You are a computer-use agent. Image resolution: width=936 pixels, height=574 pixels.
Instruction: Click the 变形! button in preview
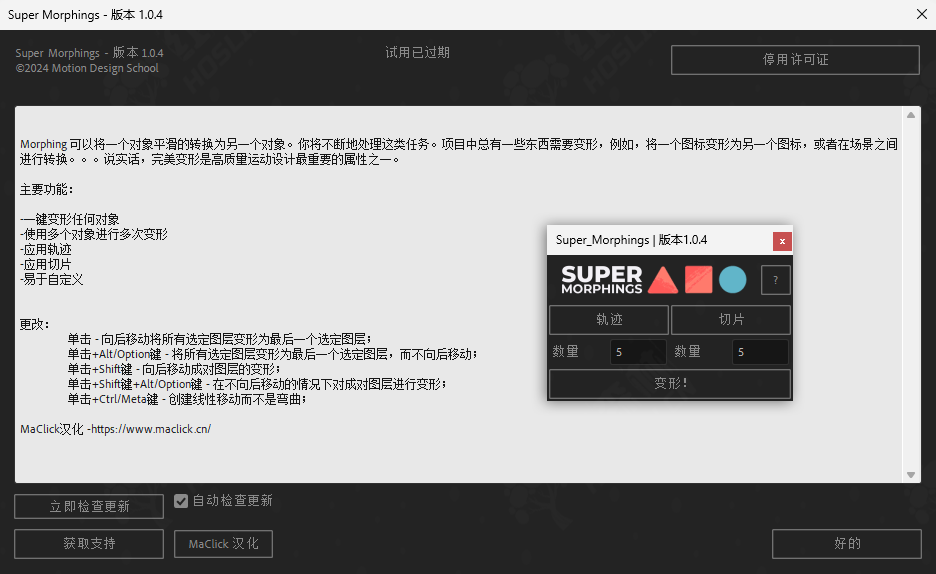coord(670,384)
